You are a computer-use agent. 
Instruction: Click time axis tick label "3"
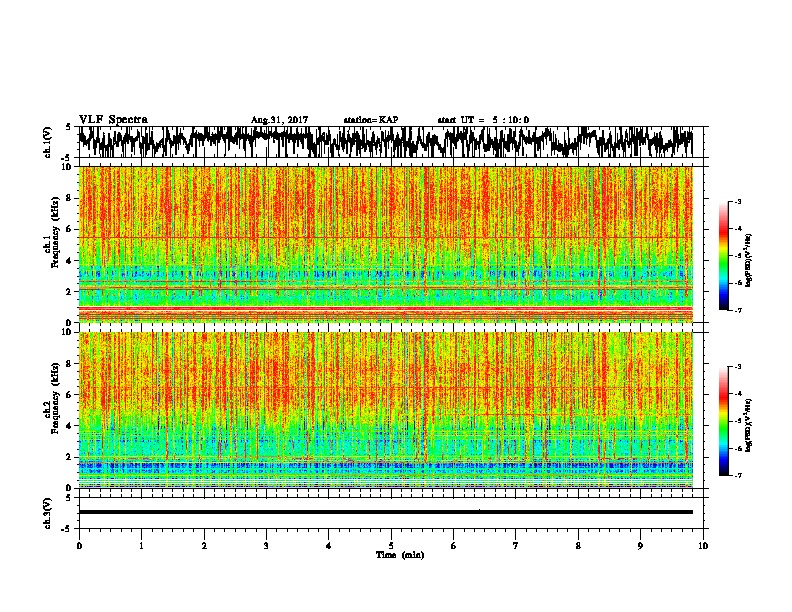point(266,546)
